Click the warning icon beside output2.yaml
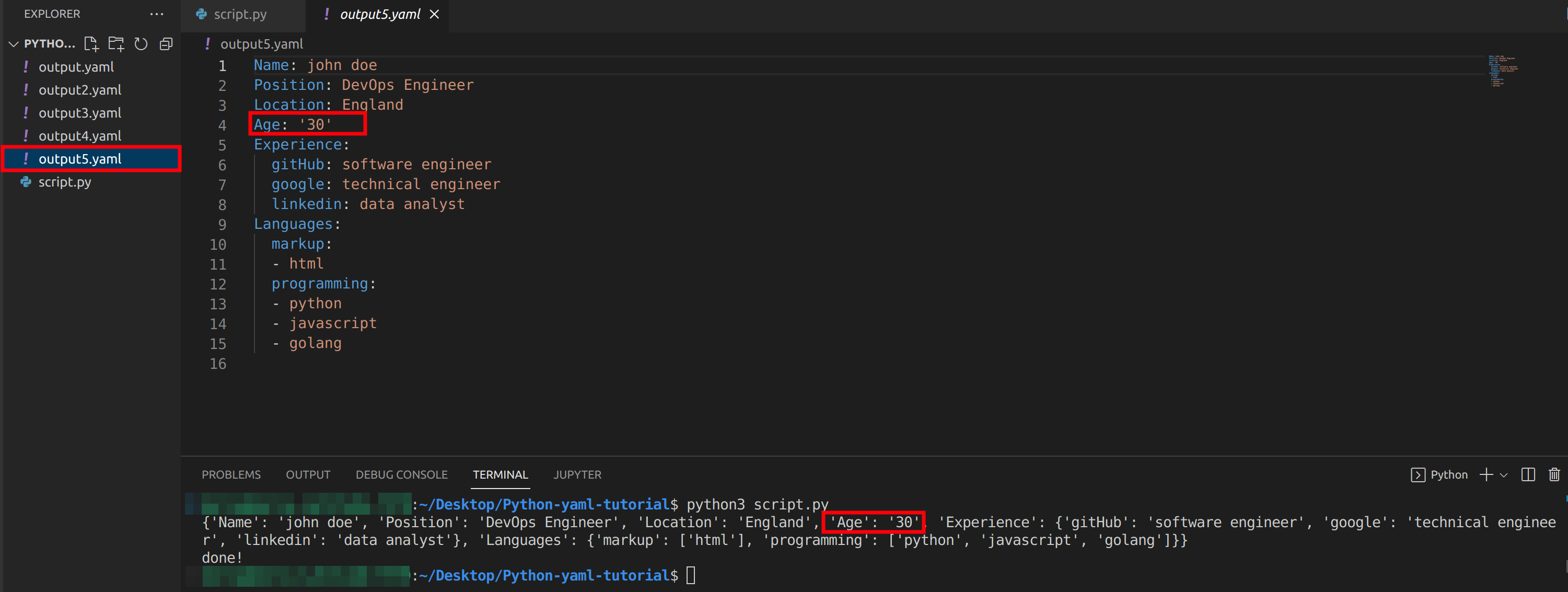 coord(26,89)
